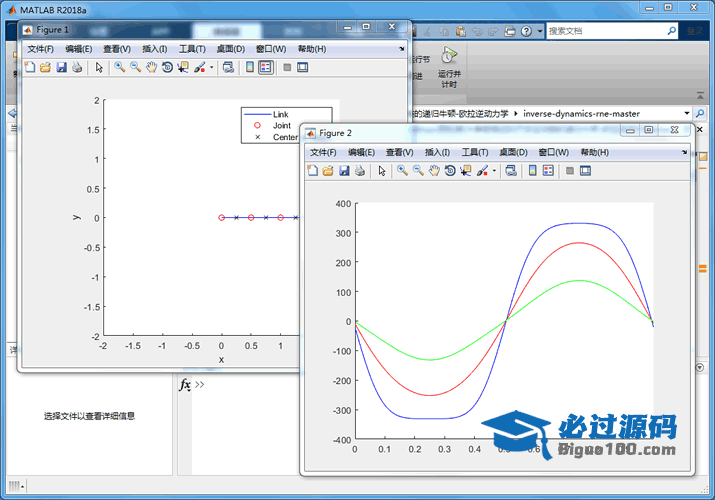Click Save Figure icon in Figure 1 toolbar
The height and width of the screenshot is (500, 715).
61,67
